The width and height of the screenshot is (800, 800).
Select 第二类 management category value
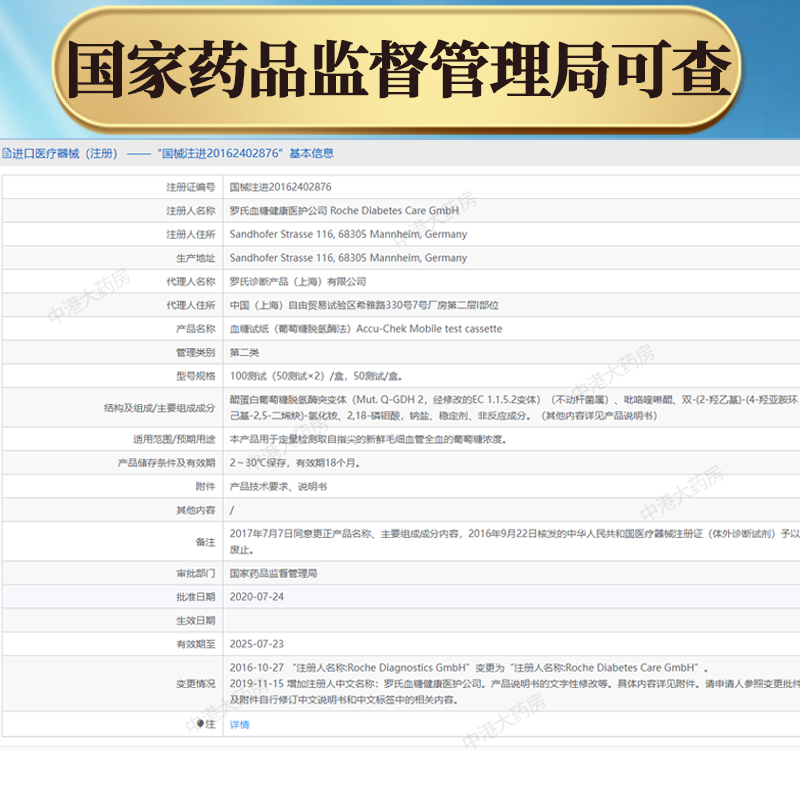pyautogui.click(x=244, y=352)
